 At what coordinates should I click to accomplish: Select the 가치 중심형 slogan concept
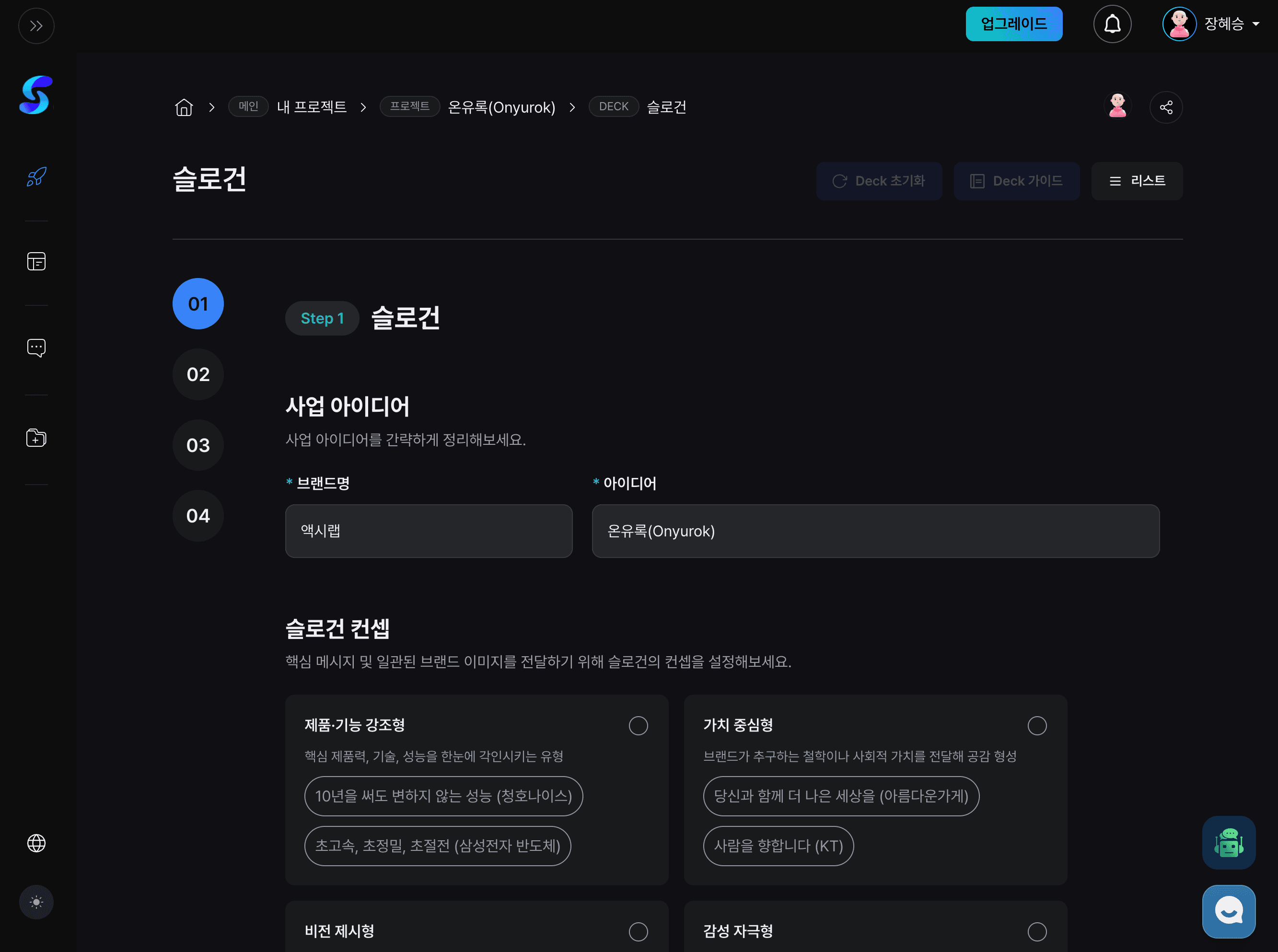1036,726
